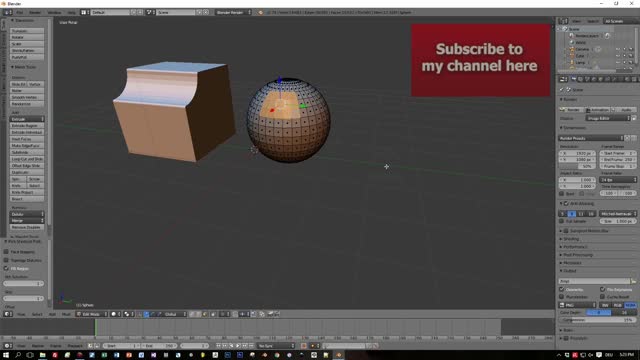Open the Properties editor type icon
Viewport: 640px width, 360px height.
(x=563, y=79)
